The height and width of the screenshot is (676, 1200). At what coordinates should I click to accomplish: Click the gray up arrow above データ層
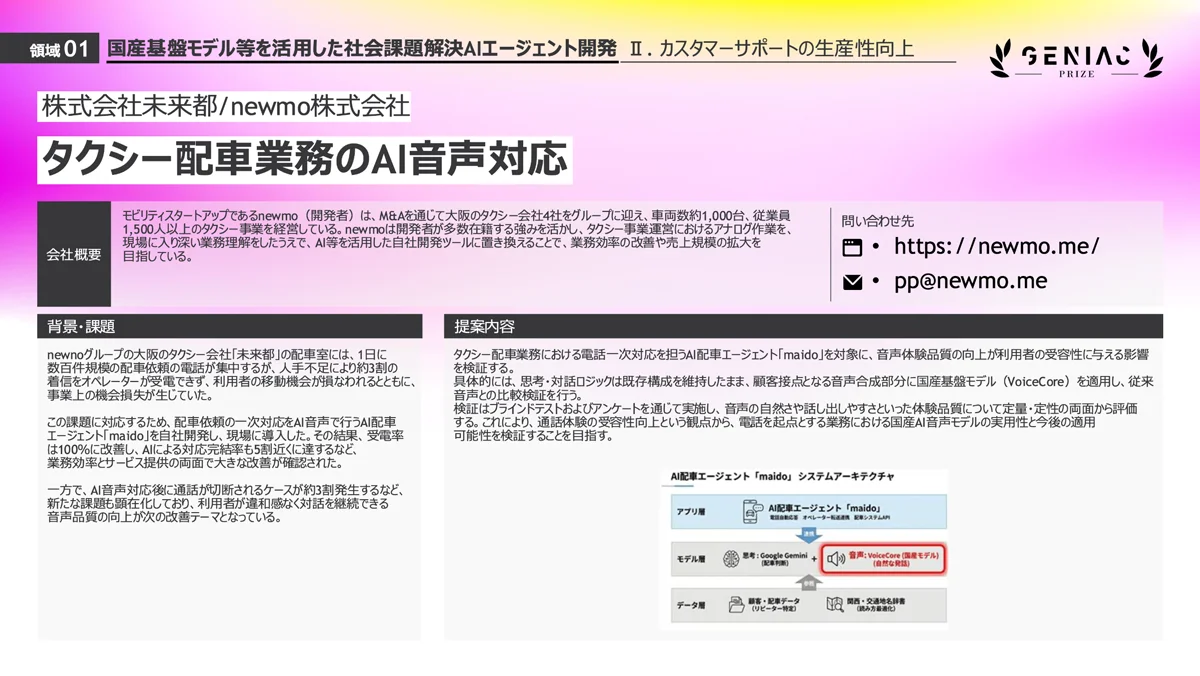[809, 582]
